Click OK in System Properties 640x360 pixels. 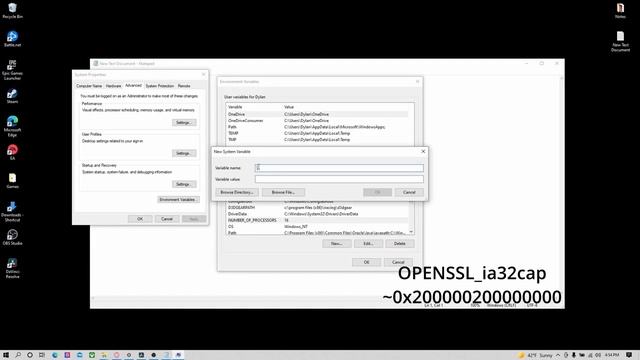click(x=140, y=219)
